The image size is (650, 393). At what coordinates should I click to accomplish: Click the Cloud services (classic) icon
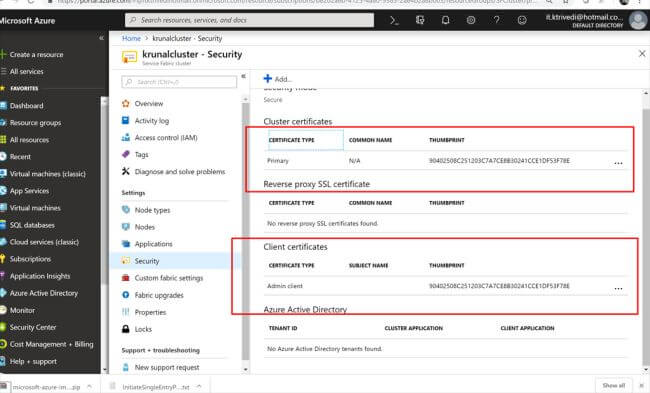(3, 242)
